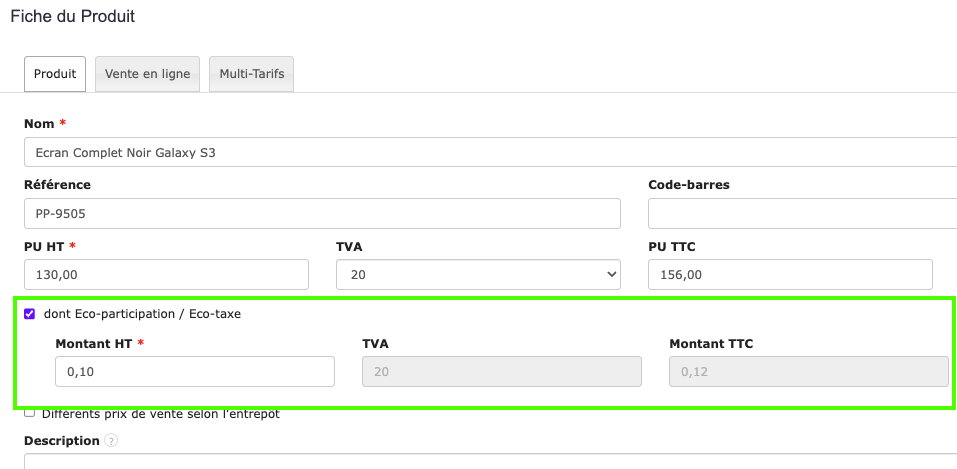
Task: Click the Code-barres field label
Action: click(x=688, y=185)
